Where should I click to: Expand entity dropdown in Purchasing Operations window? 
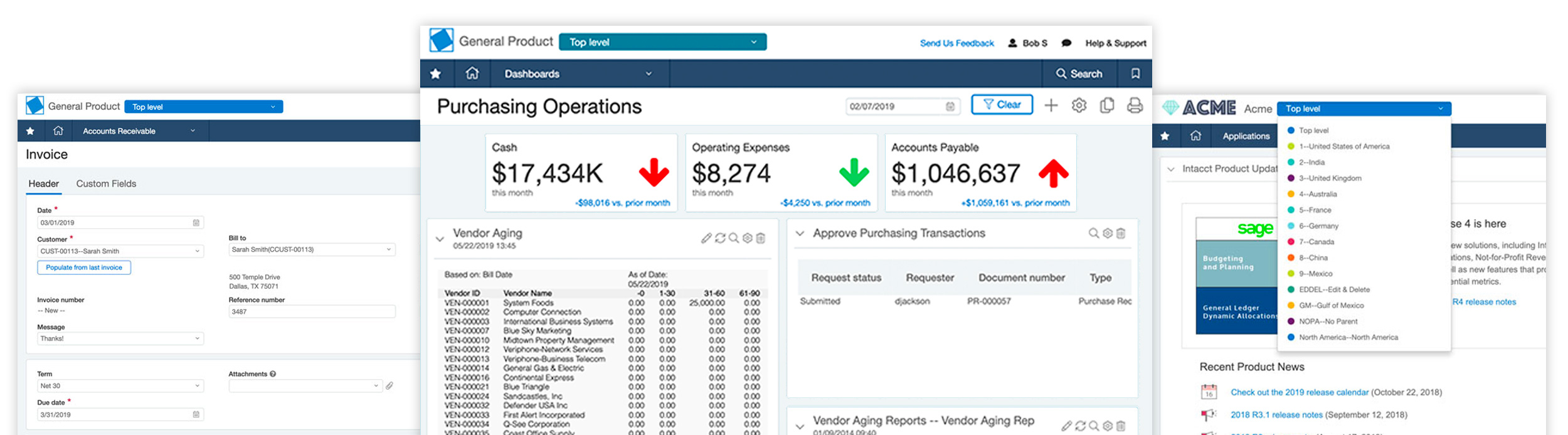662,42
